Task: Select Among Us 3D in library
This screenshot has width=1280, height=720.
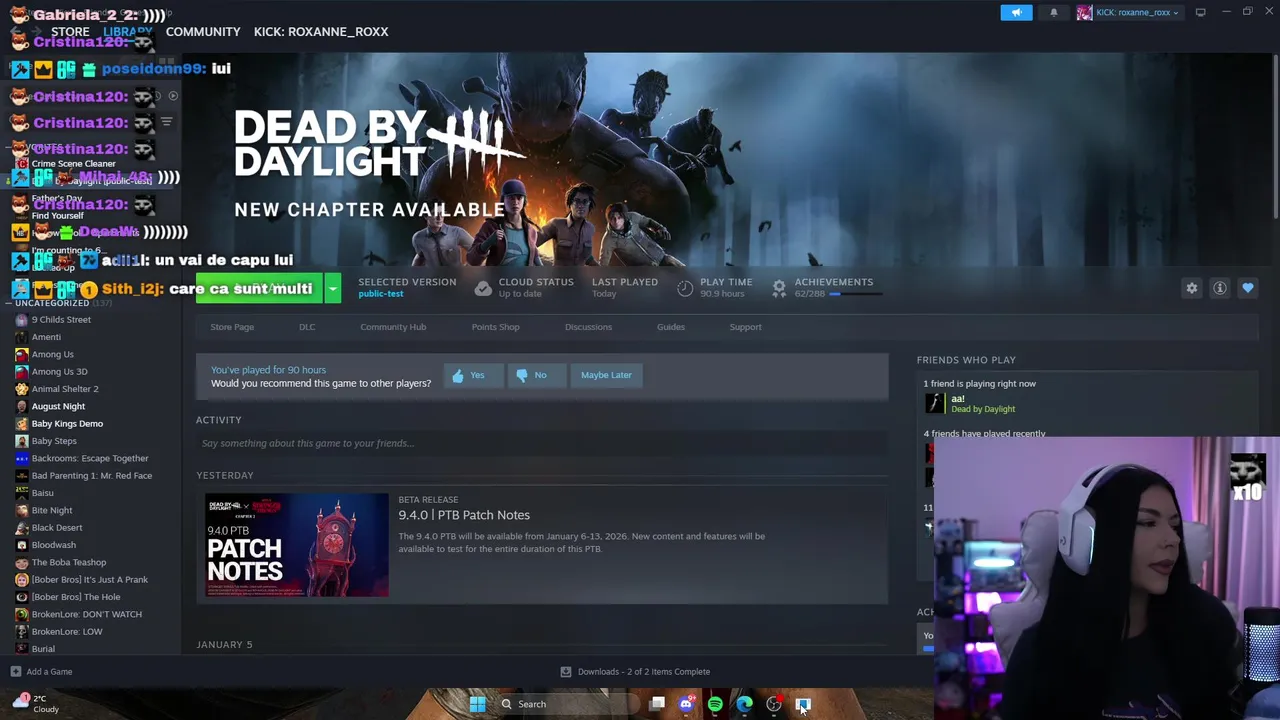Action: click(x=59, y=372)
